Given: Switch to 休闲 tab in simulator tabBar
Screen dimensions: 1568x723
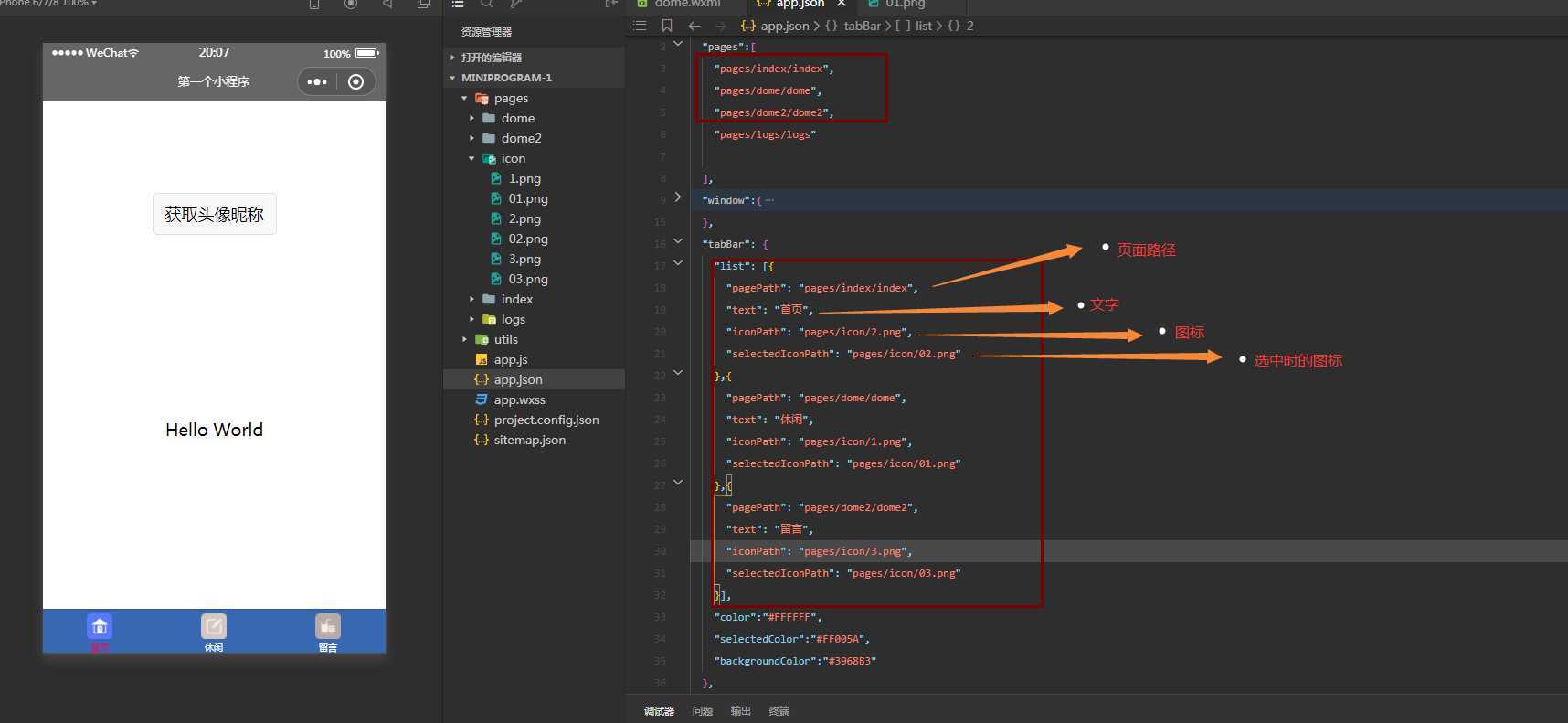Looking at the screenshot, I should (214, 633).
